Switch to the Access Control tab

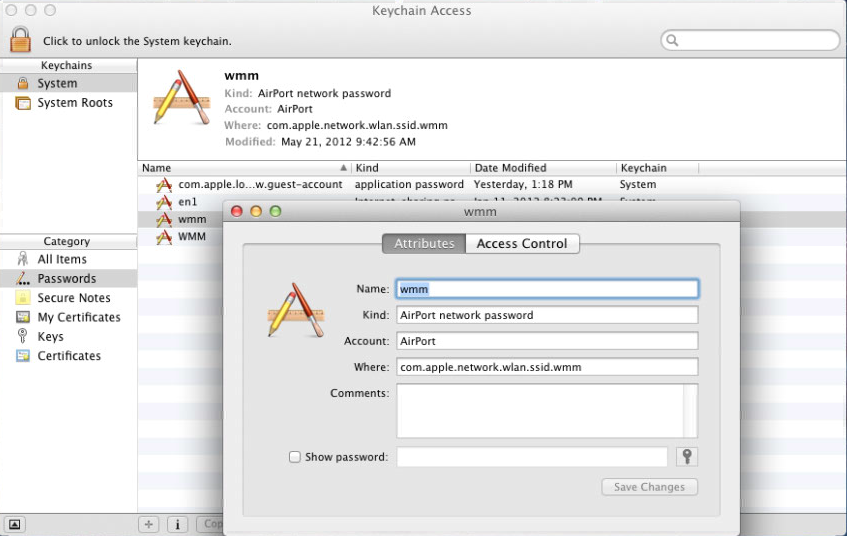tap(522, 244)
